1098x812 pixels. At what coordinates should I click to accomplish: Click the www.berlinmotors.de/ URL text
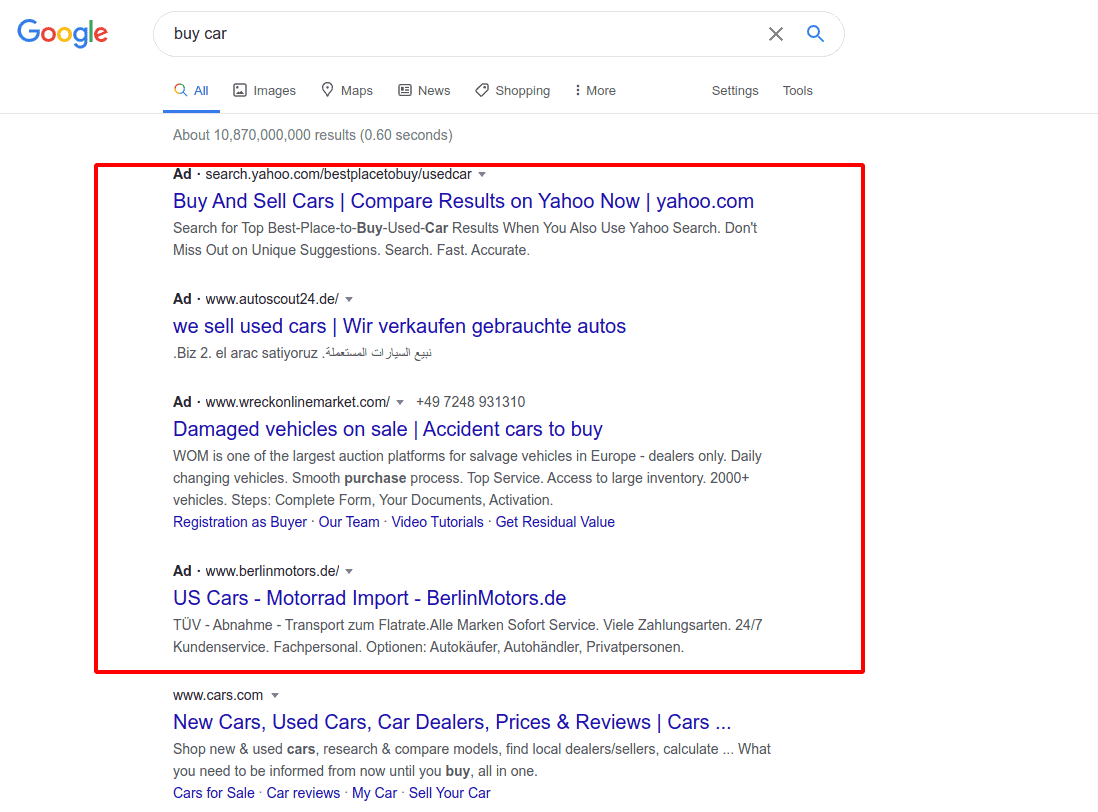click(x=272, y=571)
